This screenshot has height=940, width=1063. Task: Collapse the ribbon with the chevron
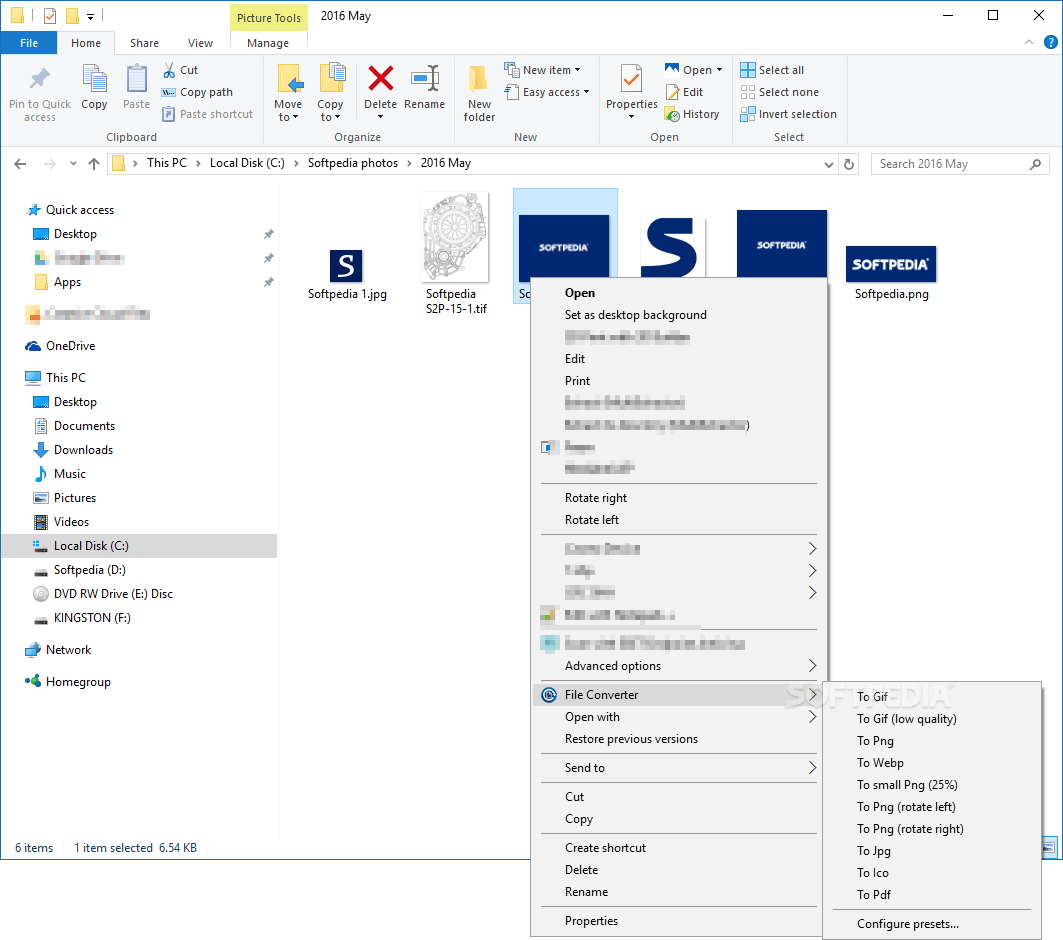point(1029,42)
